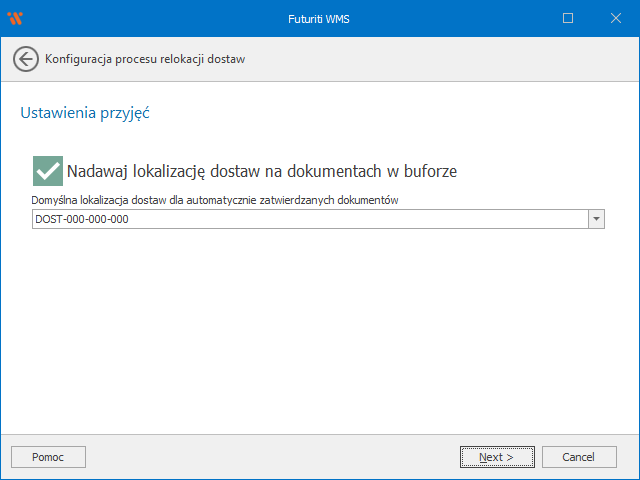
Task: Click the empty title bar area left of the title
Action: pos(150,18)
